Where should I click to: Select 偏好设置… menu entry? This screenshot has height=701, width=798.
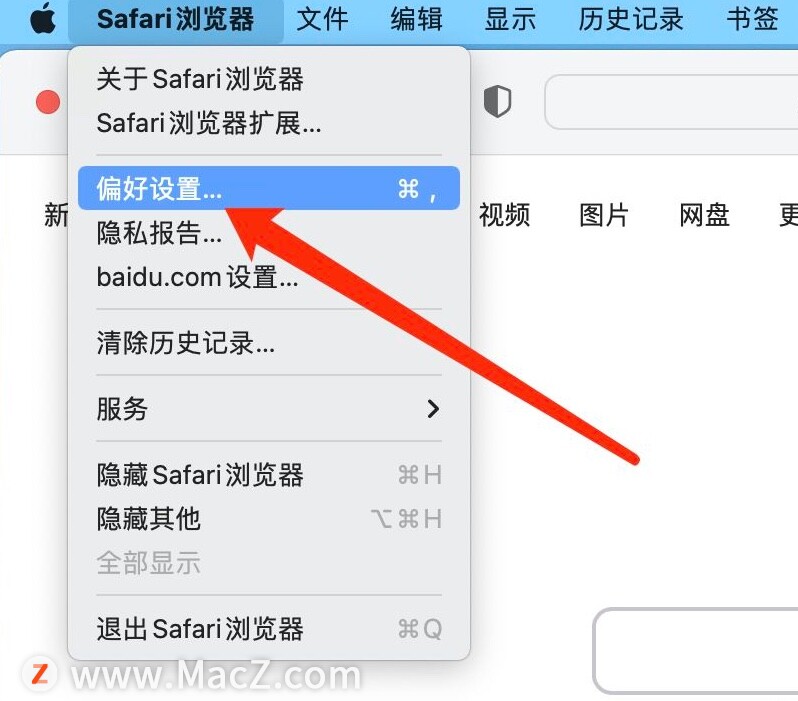point(269,188)
